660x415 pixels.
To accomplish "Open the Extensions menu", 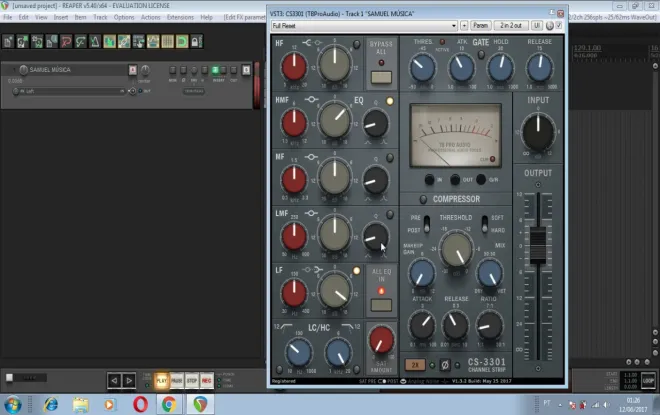I will coord(180,17).
